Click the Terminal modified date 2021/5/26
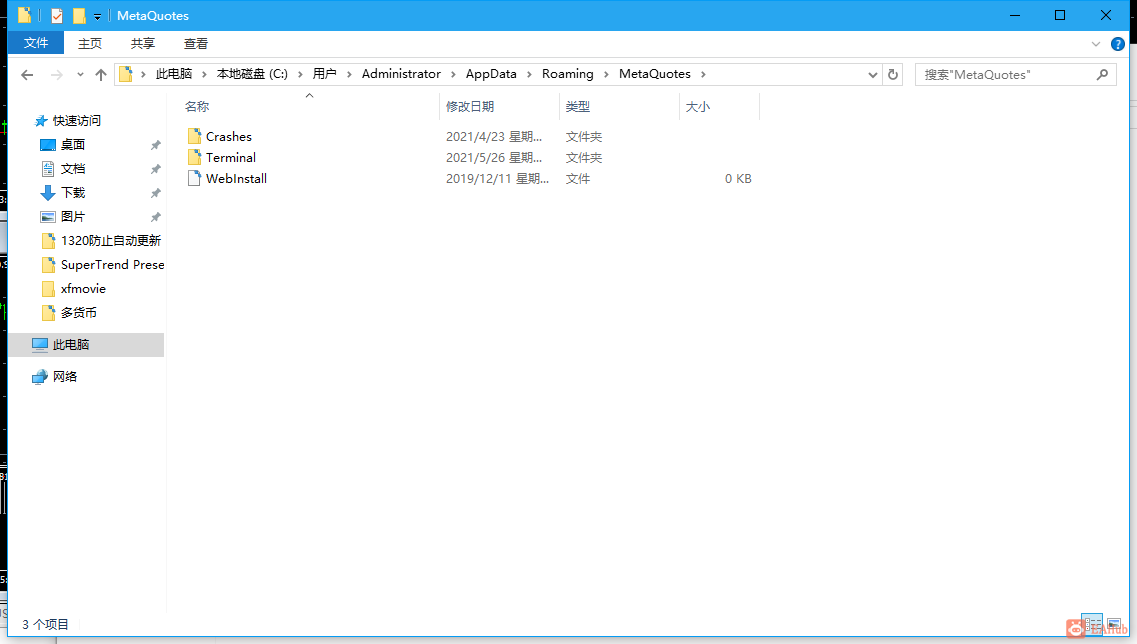 coord(494,157)
